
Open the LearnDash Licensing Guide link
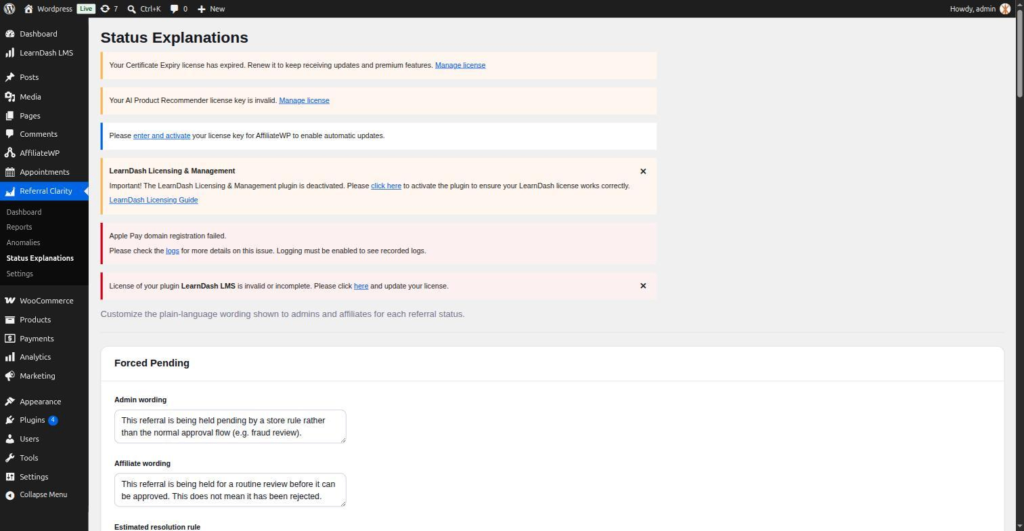coord(153,201)
